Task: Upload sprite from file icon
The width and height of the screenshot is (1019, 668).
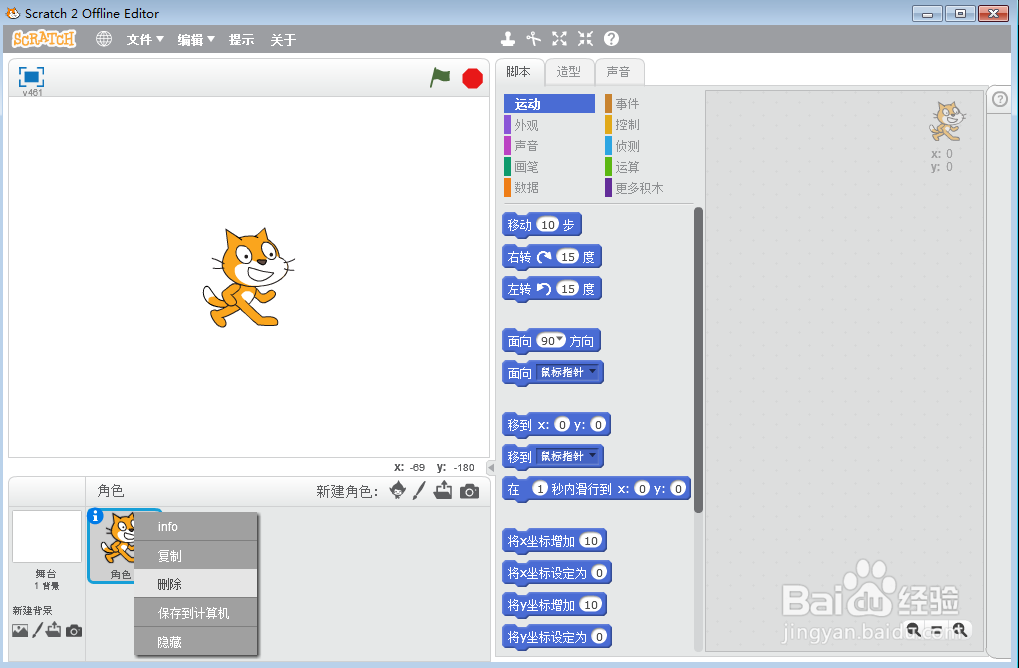Action: click(443, 491)
